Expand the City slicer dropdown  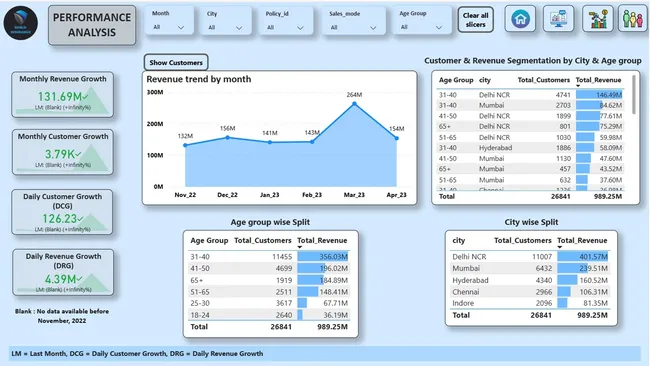[239, 28]
